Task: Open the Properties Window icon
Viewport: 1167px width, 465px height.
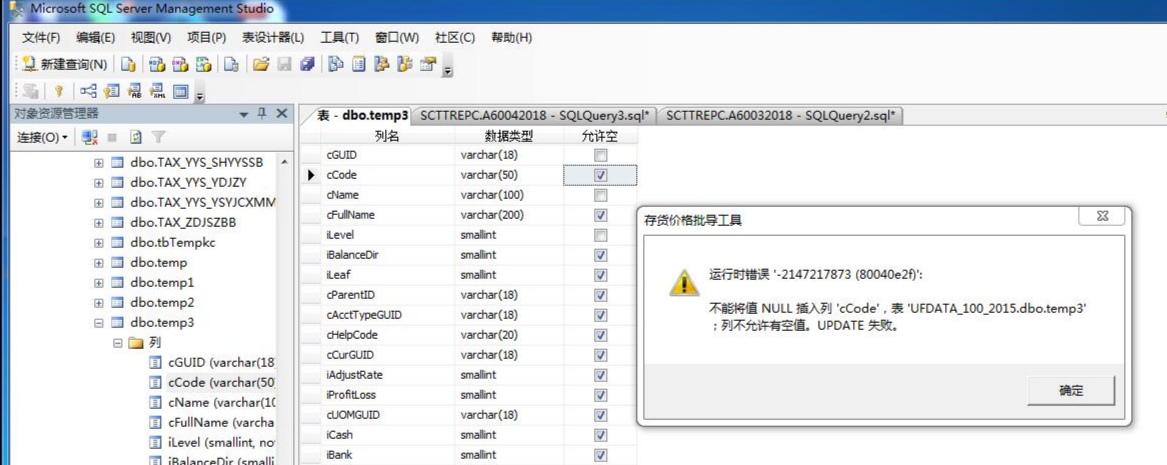Action: tap(428, 65)
